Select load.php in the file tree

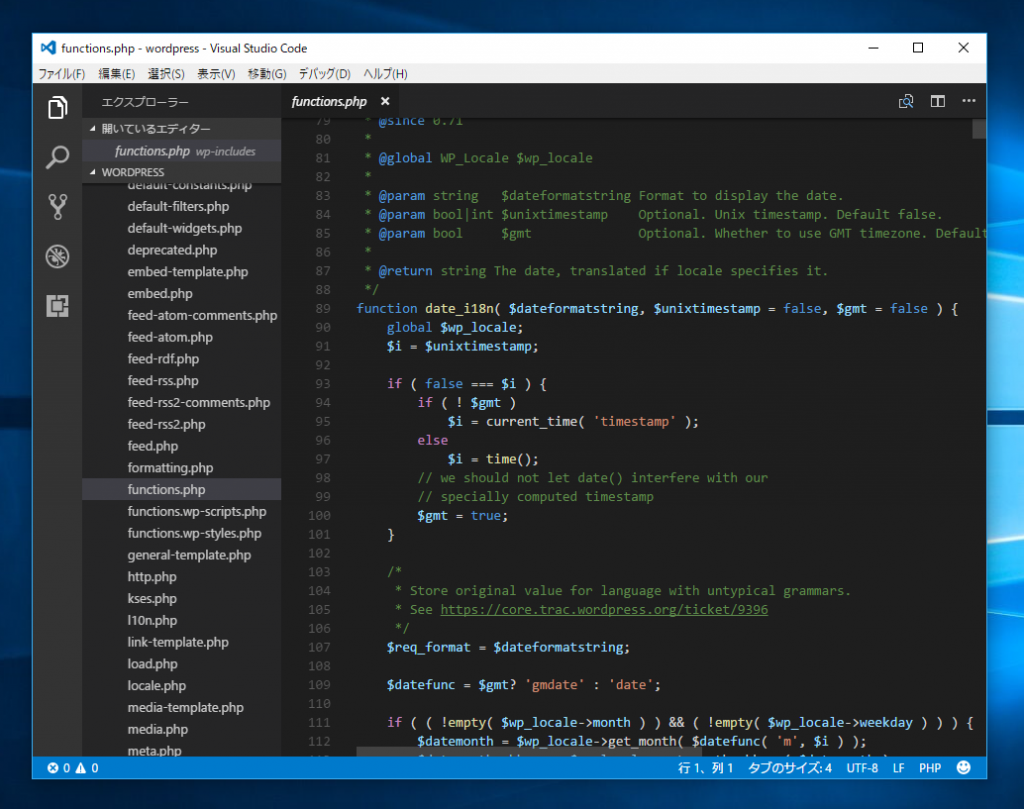[152, 663]
